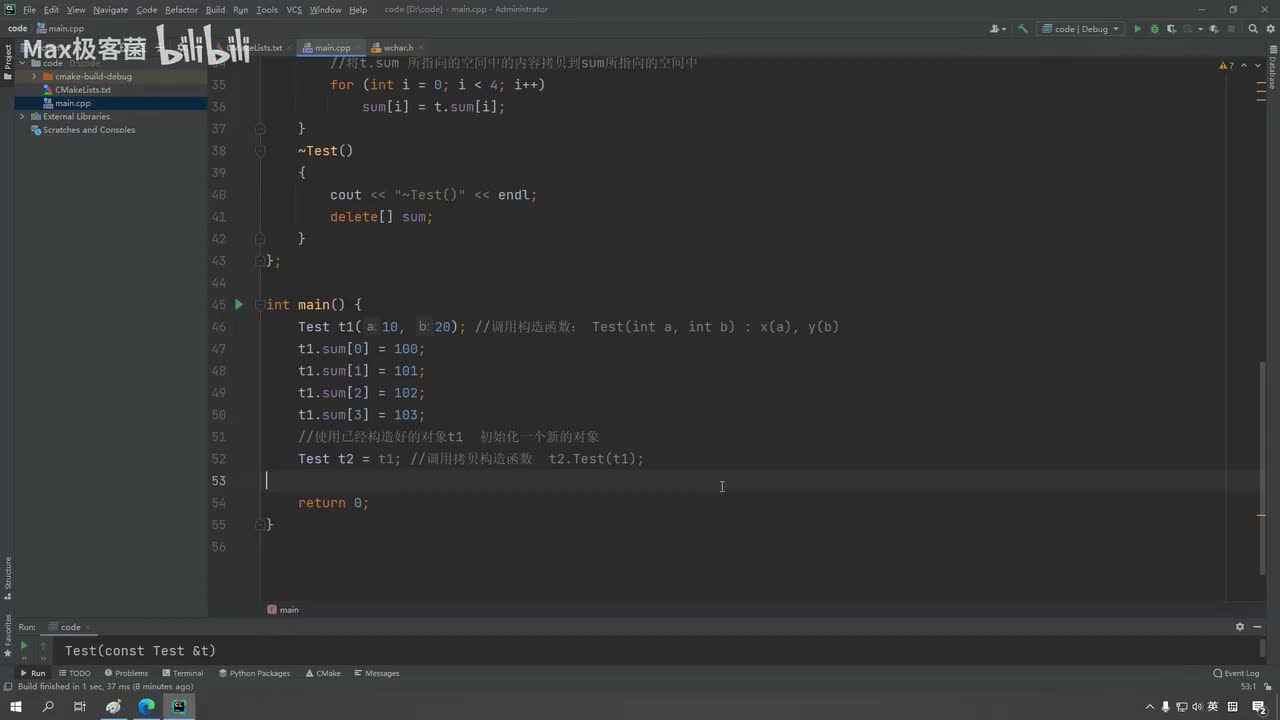Open Task View on the taskbar
1280x720 pixels.
click(x=80, y=707)
